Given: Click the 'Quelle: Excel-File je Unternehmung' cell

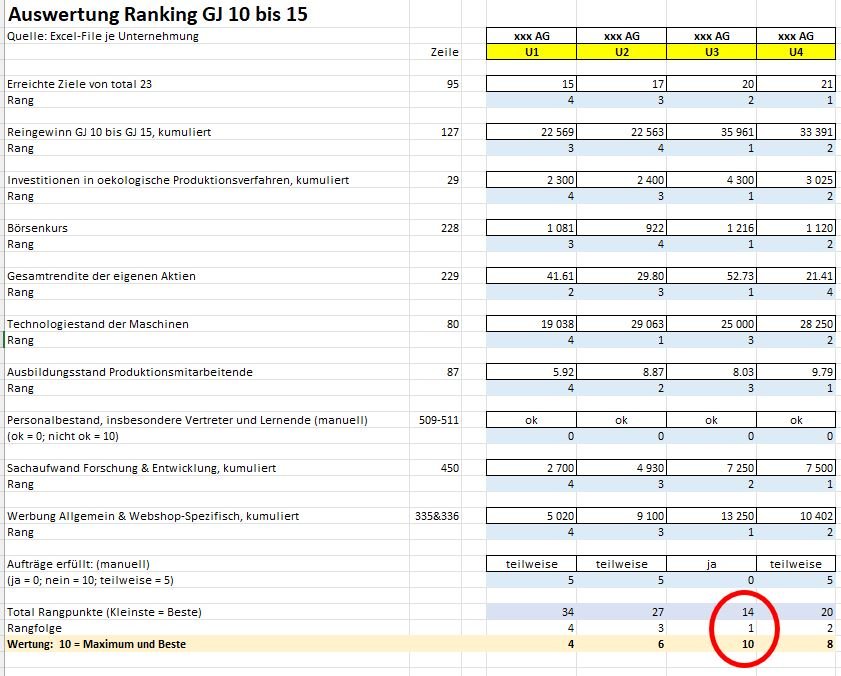Looking at the screenshot, I should 102,36.
